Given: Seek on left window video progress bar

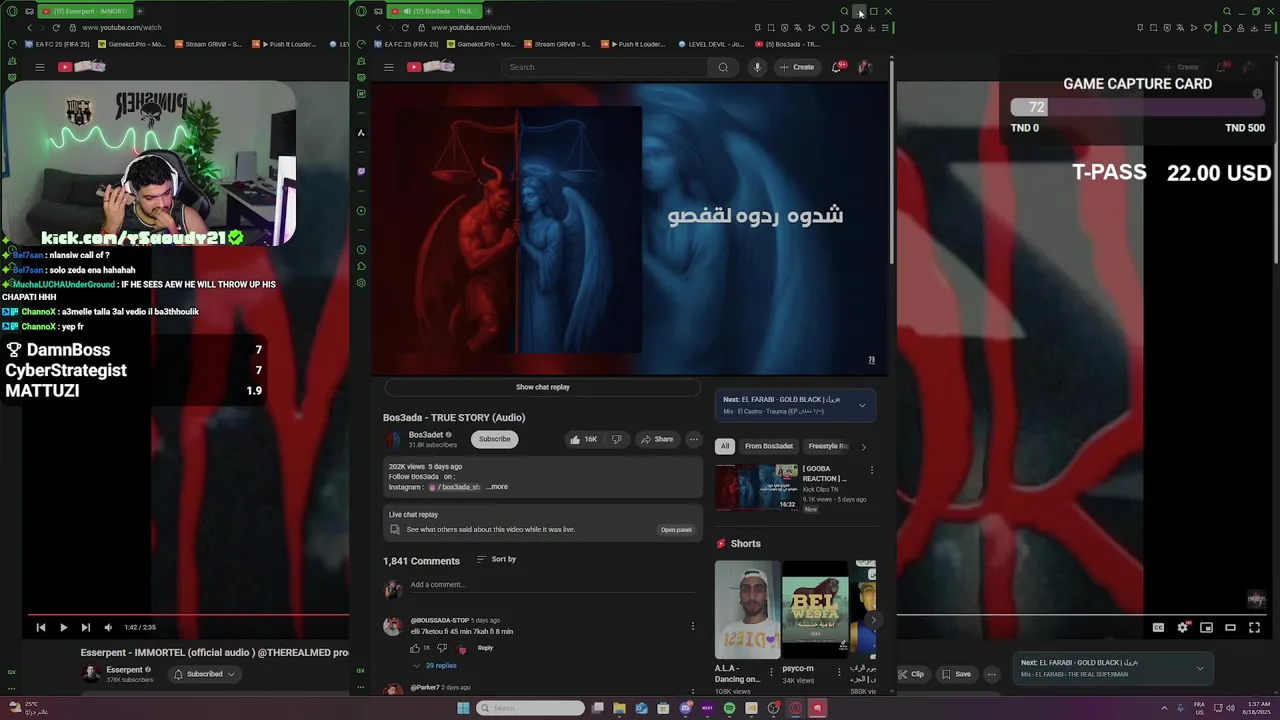Looking at the screenshot, I should click(x=188, y=616).
